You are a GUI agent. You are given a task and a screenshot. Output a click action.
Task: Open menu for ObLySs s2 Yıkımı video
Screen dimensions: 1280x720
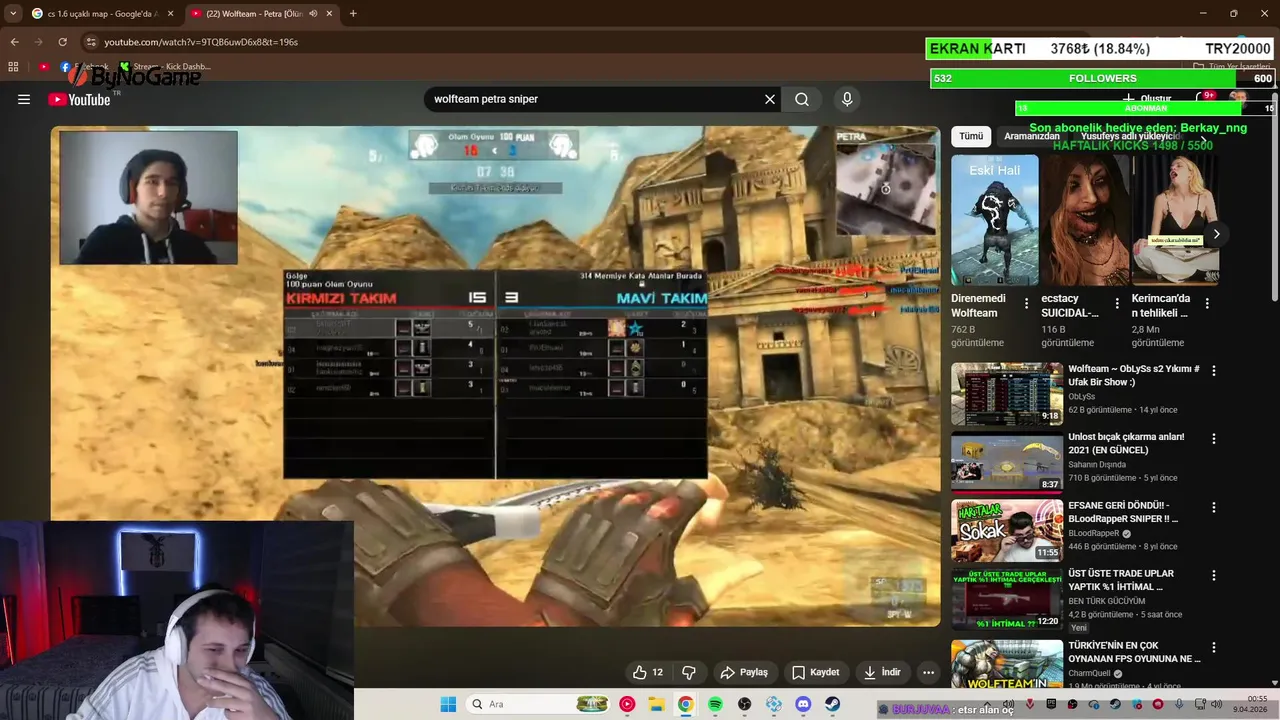pos(1214,370)
